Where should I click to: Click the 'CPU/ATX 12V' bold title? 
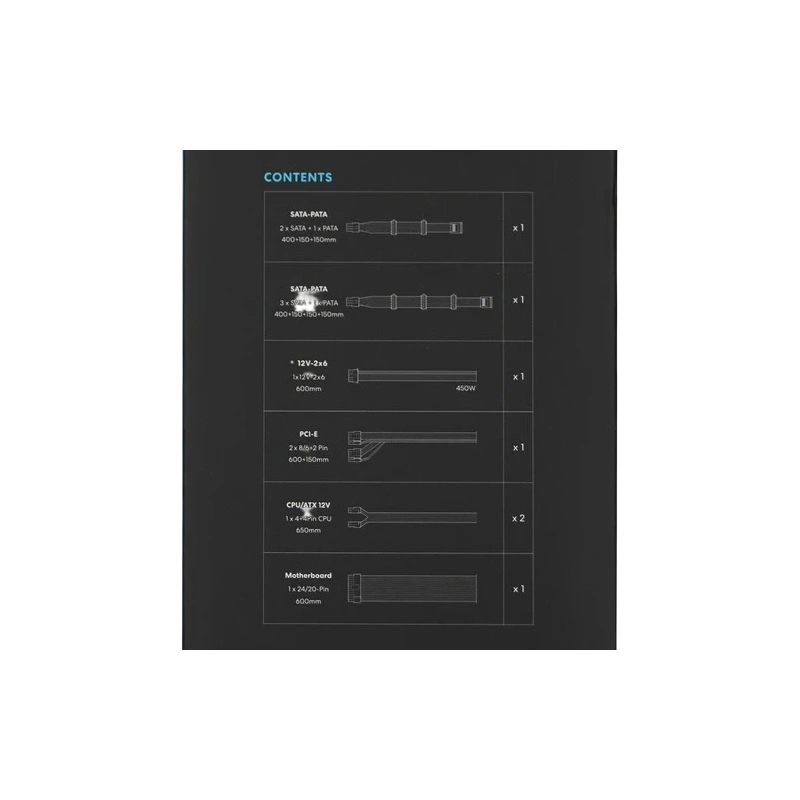pyautogui.click(x=309, y=505)
